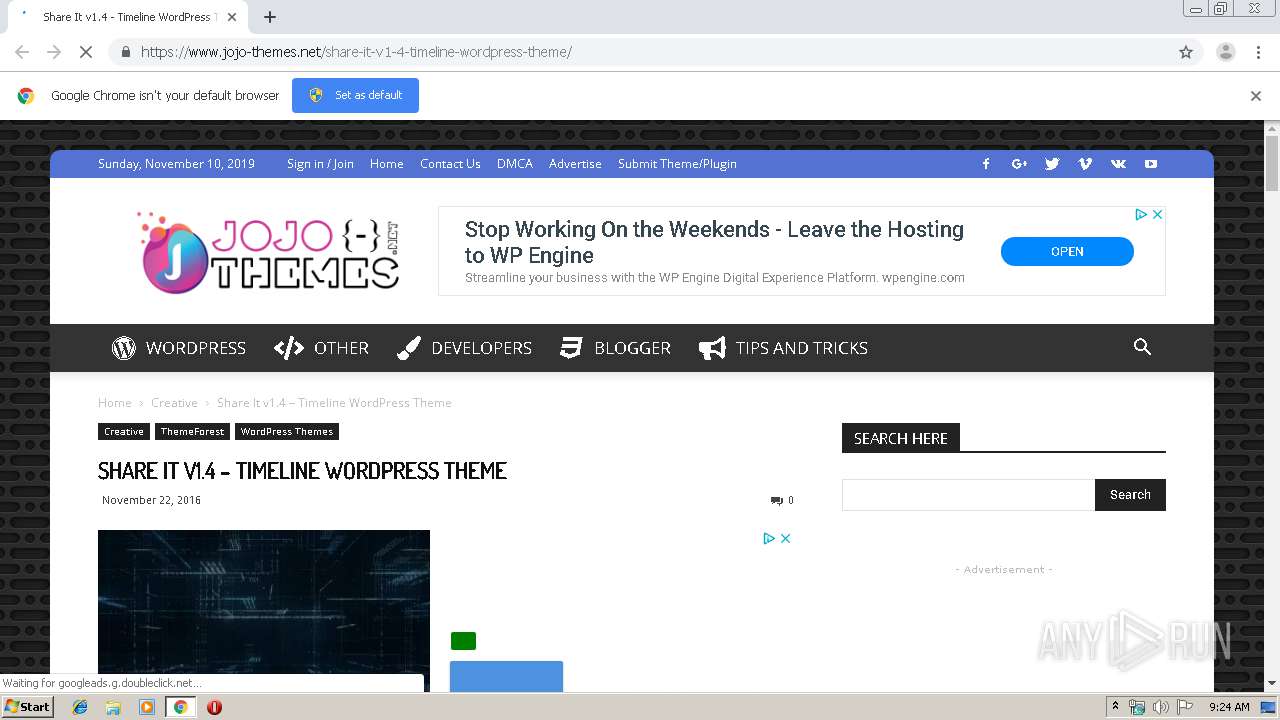Click the OPEN button in the ad

1067,252
